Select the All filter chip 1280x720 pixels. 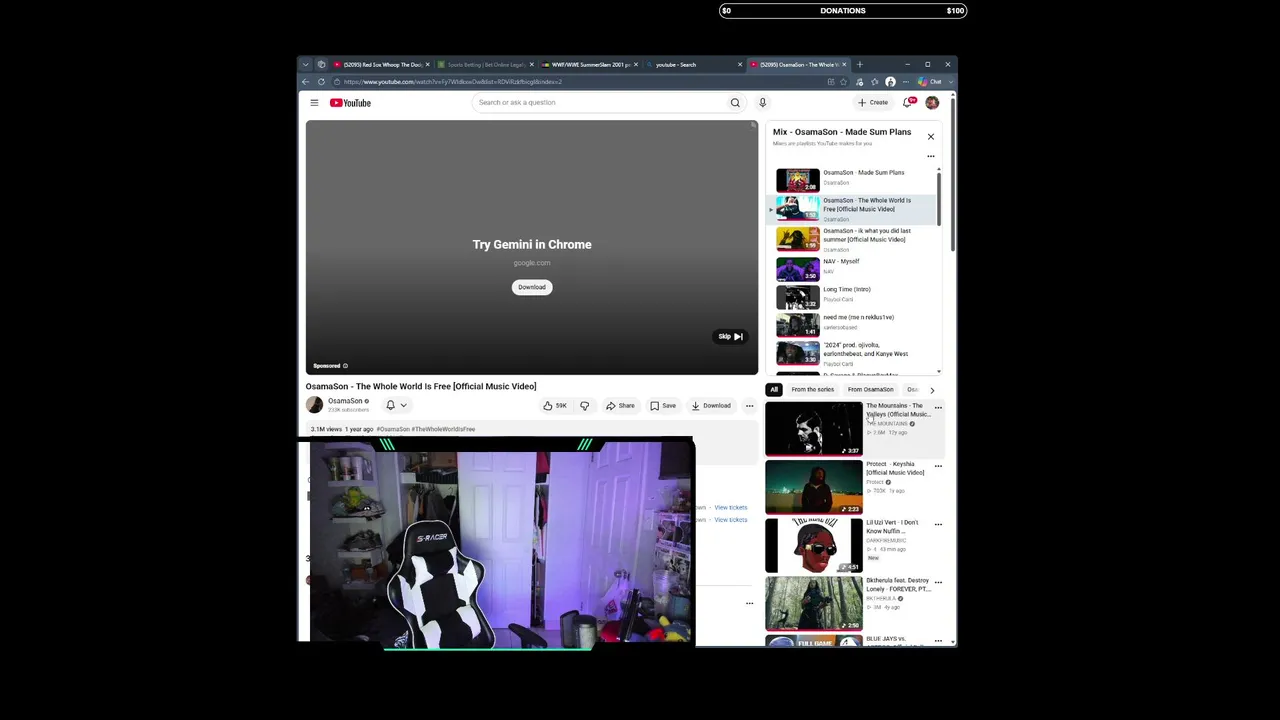(x=774, y=390)
